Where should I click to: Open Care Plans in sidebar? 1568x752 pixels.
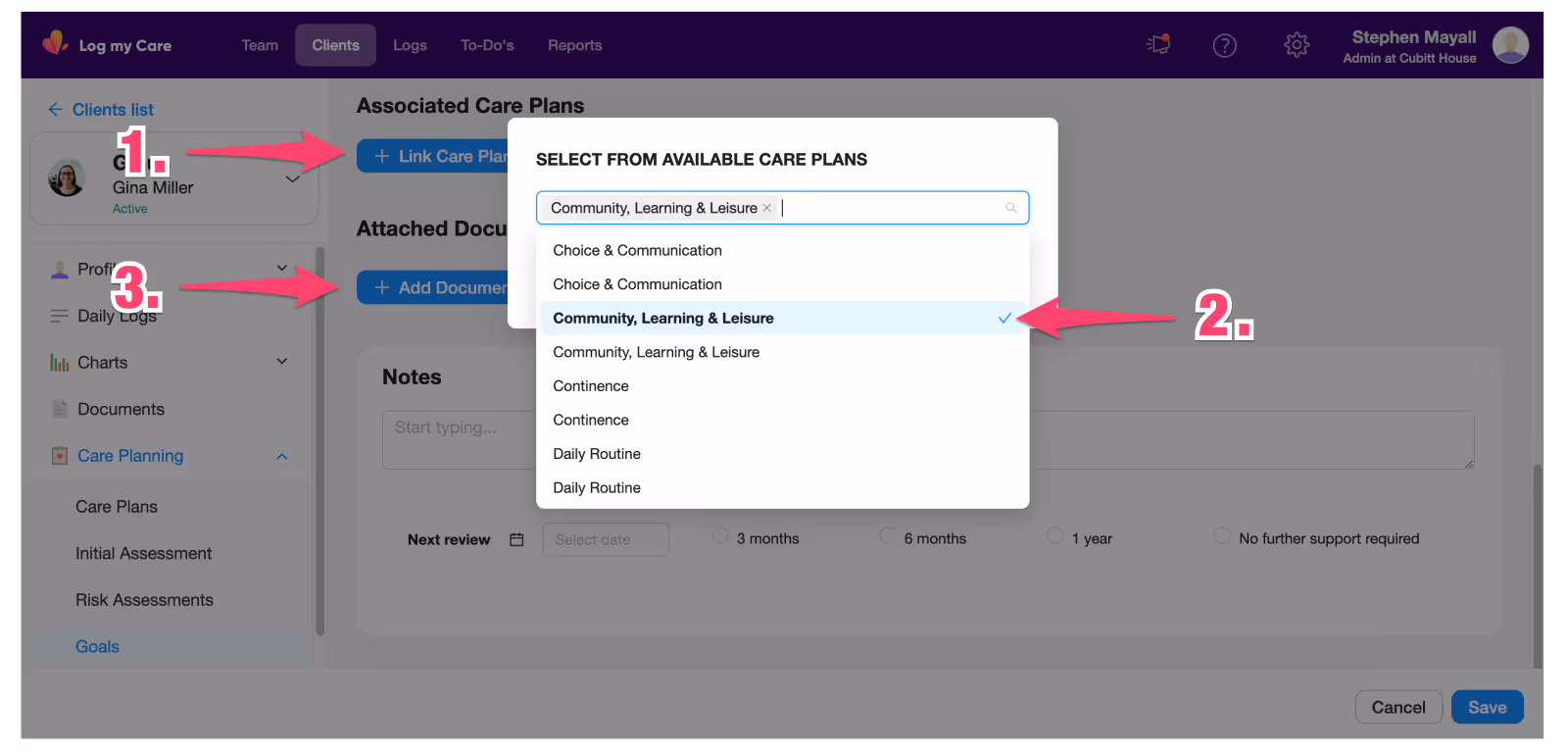[x=117, y=507]
